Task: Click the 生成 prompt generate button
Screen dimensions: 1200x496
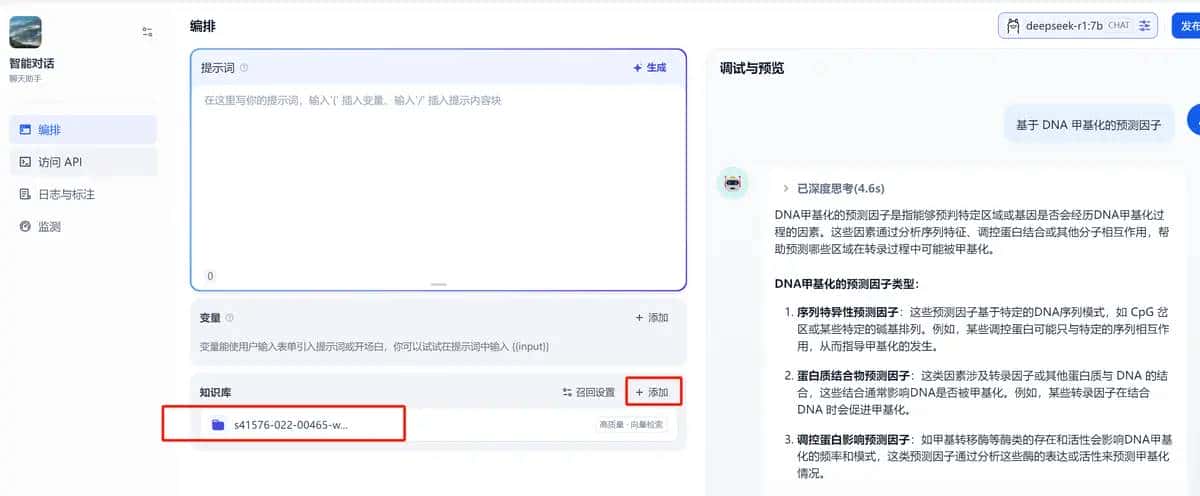Action: coord(649,68)
